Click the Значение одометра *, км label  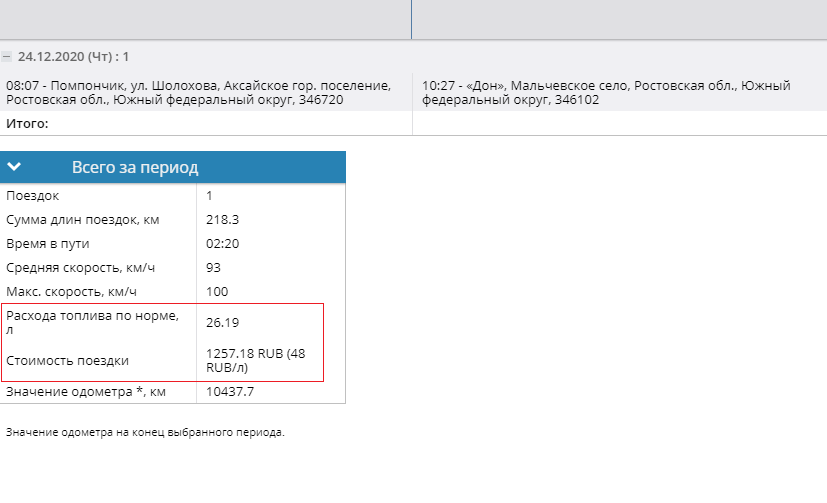(x=86, y=392)
